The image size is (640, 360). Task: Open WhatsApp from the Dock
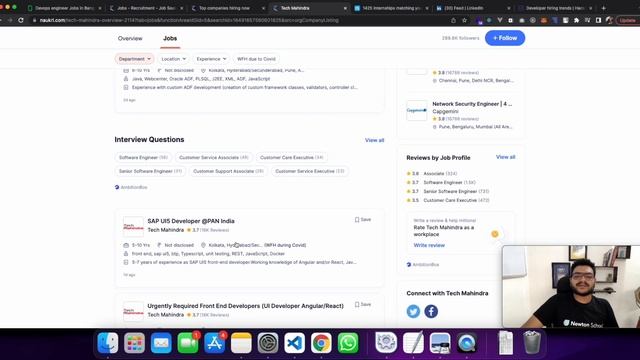(348, 343)
